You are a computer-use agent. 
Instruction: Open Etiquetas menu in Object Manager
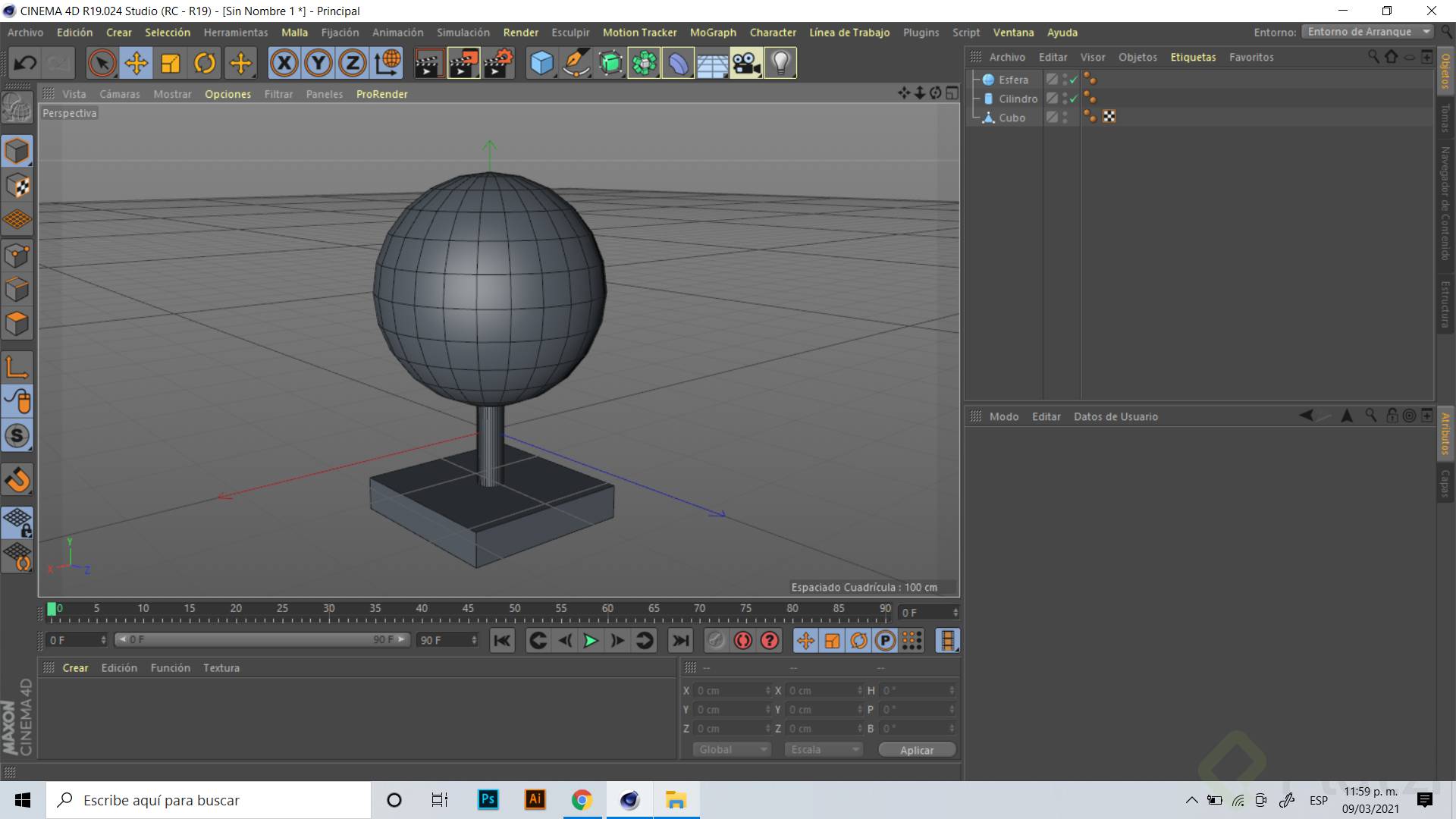point(1193,57)
